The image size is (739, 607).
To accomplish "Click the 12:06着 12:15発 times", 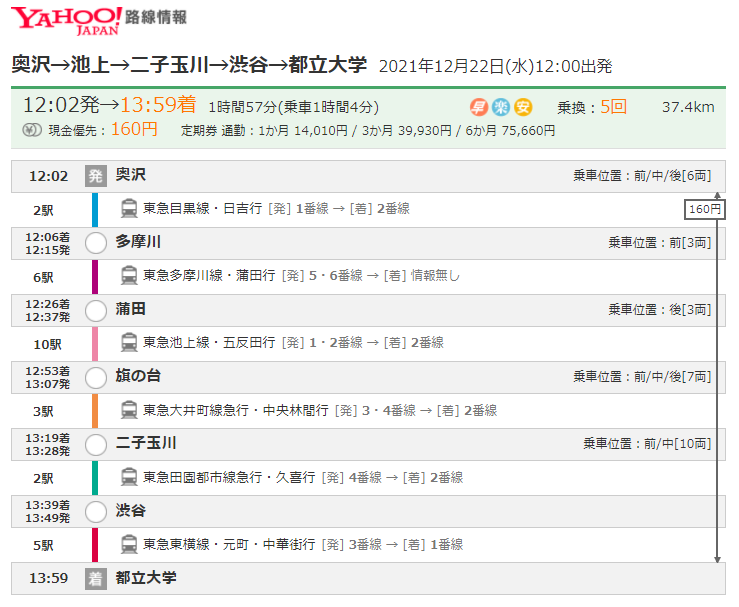I will point(48,244).
